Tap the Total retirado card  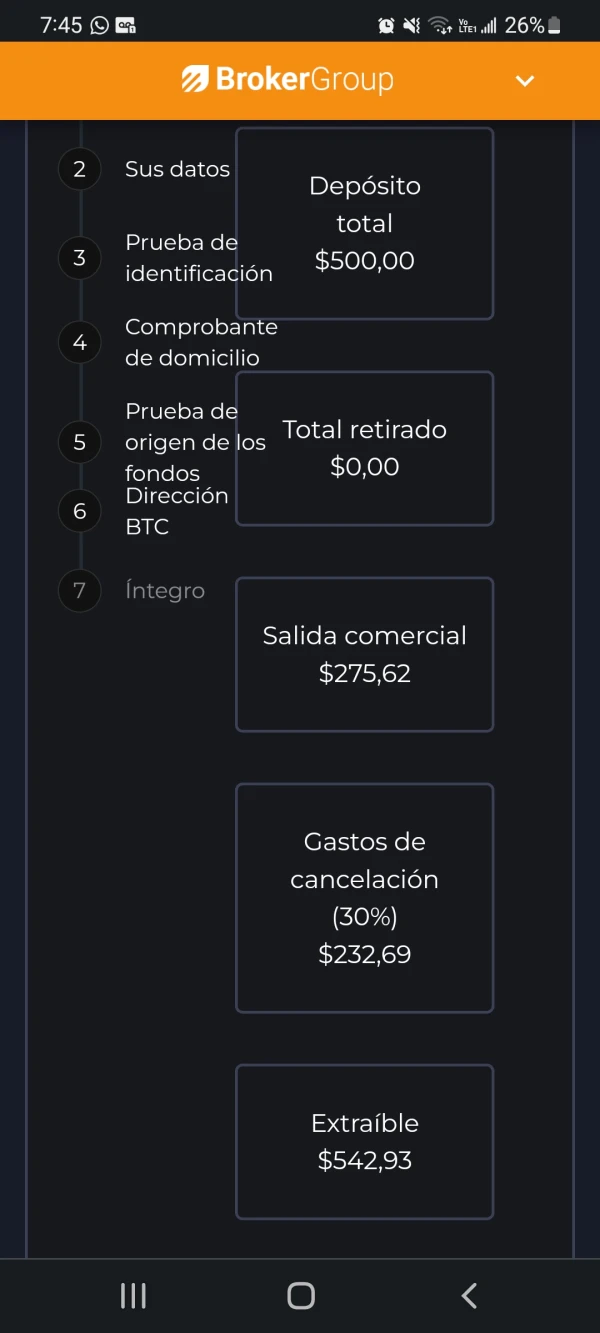pyautogui.click(x=364, y=448)
